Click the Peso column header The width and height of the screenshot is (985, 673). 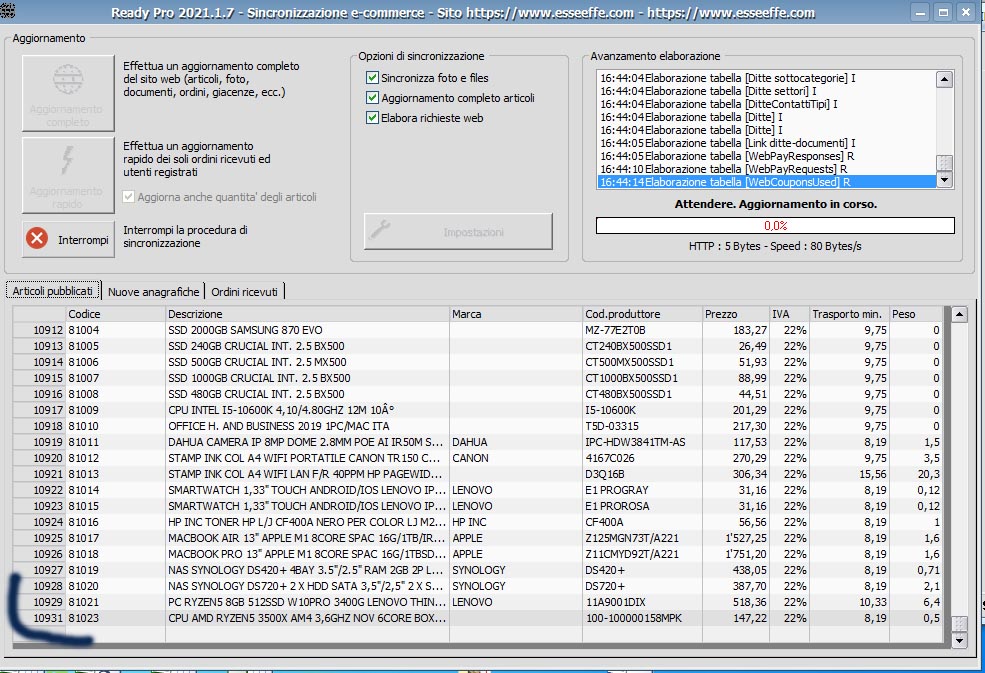(916, 314)
